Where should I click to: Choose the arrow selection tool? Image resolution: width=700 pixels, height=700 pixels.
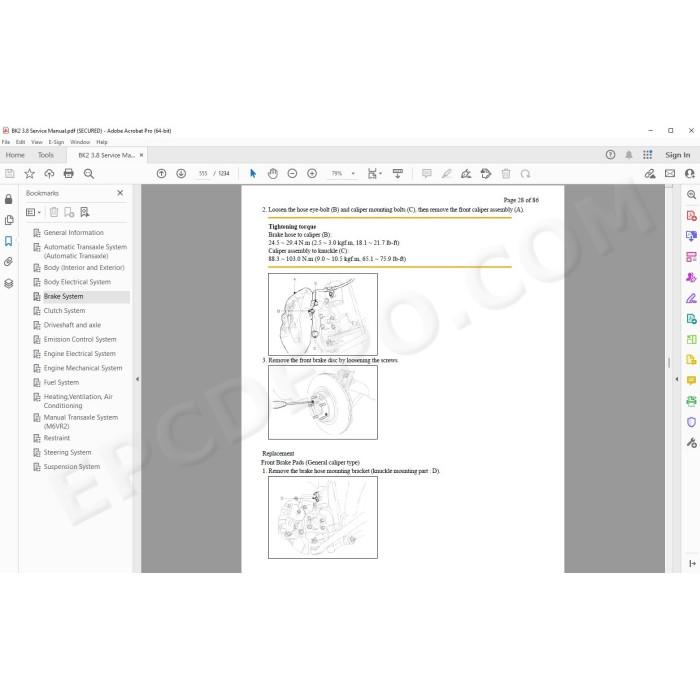[x=253, y=174]
